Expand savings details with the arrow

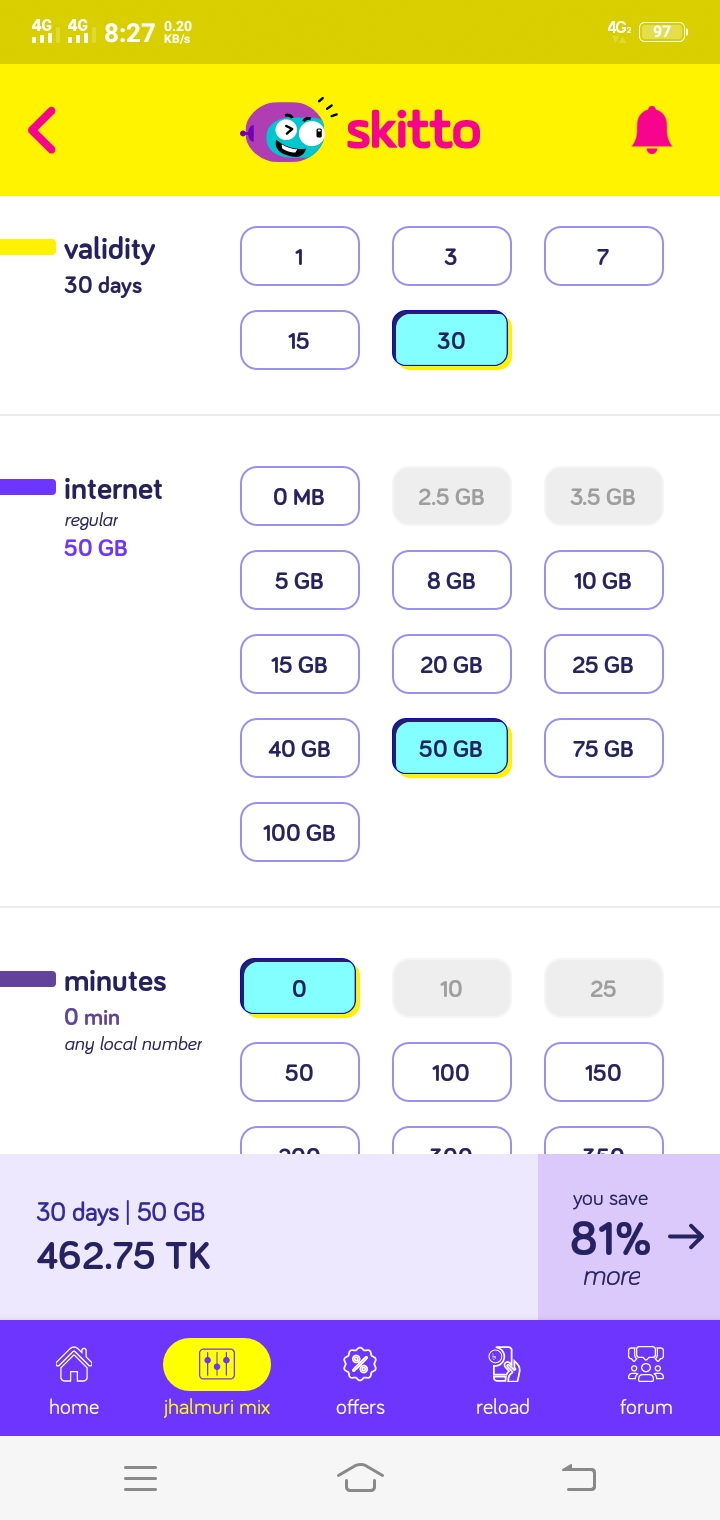coord(686,1238)
